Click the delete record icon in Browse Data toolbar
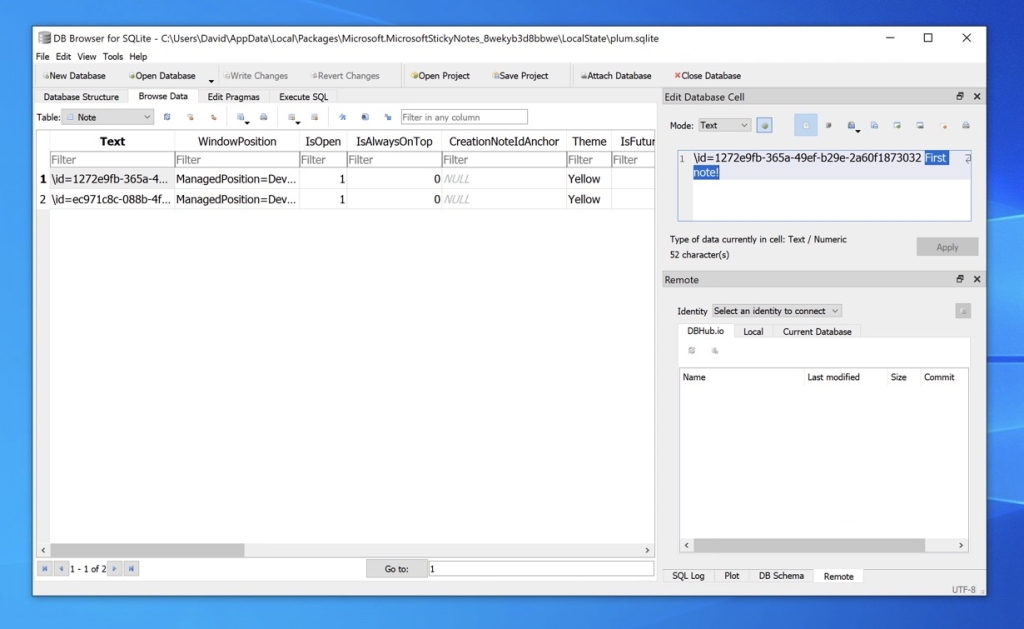The image size is (1024, 629). [314, 118]
